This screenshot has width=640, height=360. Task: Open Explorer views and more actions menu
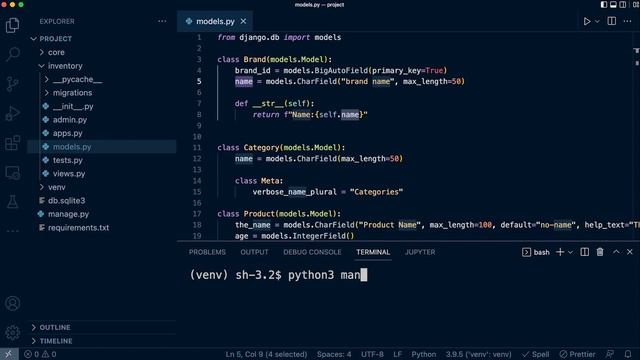click(162, 21)
